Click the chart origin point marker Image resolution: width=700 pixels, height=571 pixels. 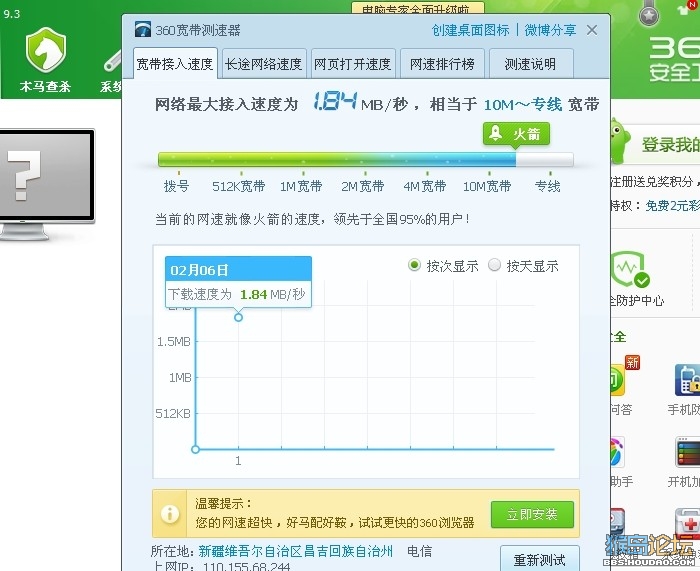[195, 449]
